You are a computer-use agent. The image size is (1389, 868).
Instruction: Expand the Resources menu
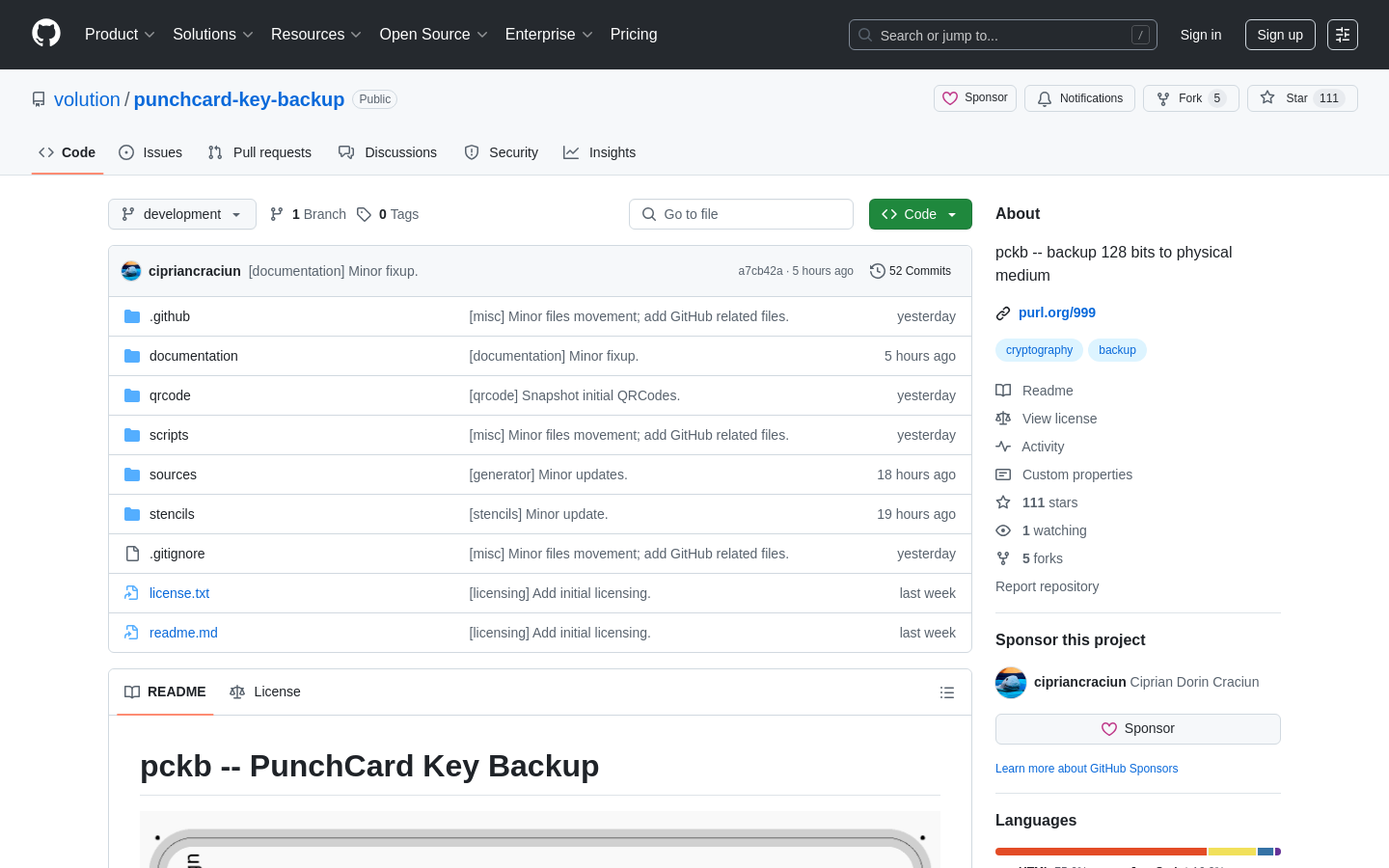click(316, 35)
